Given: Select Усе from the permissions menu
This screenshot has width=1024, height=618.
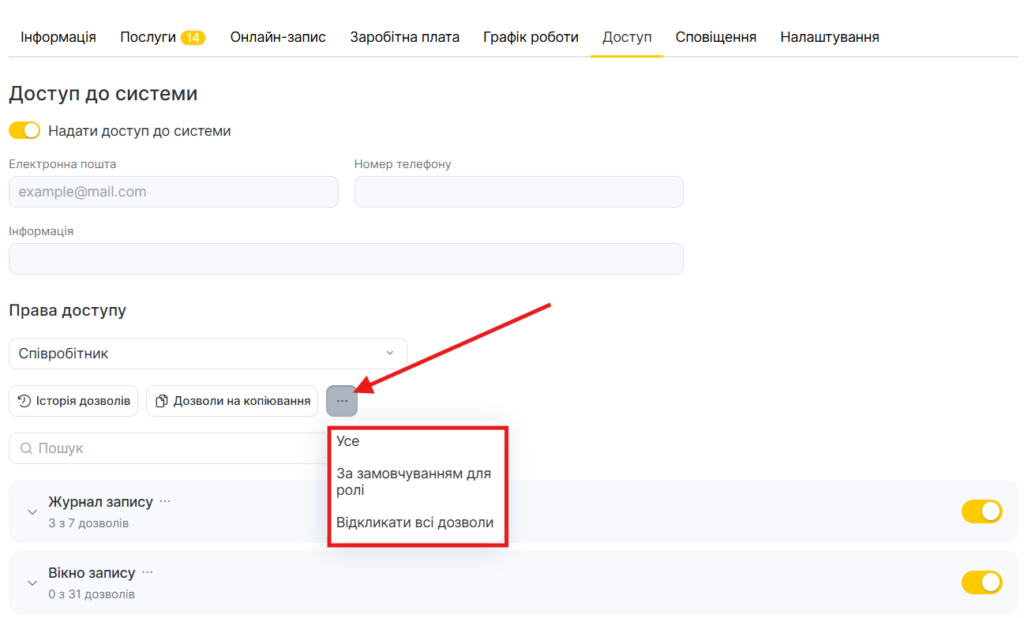Looking at the screenshot, I should pyautogui.click(x=348, y=441).
